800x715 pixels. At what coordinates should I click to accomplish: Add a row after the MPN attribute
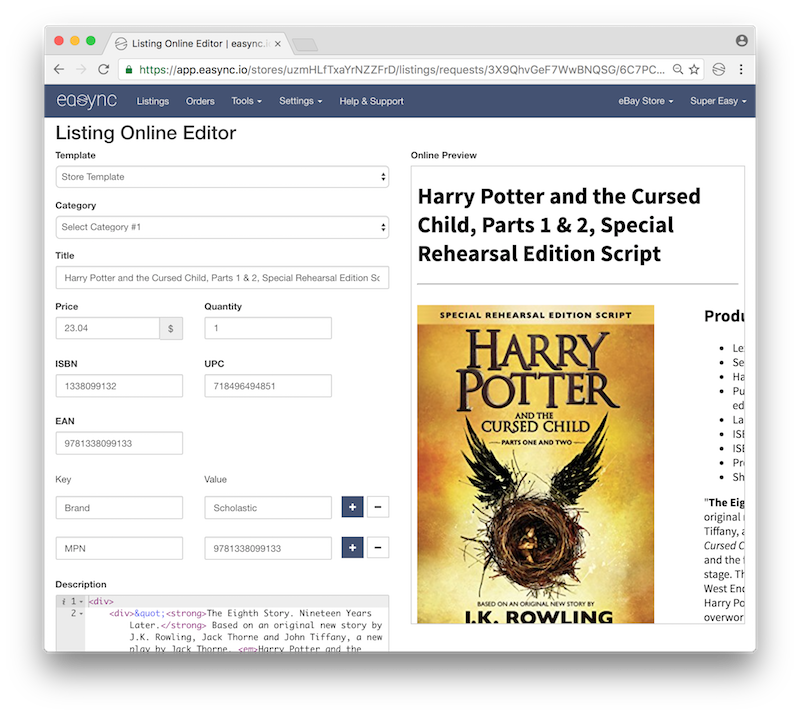353,548
